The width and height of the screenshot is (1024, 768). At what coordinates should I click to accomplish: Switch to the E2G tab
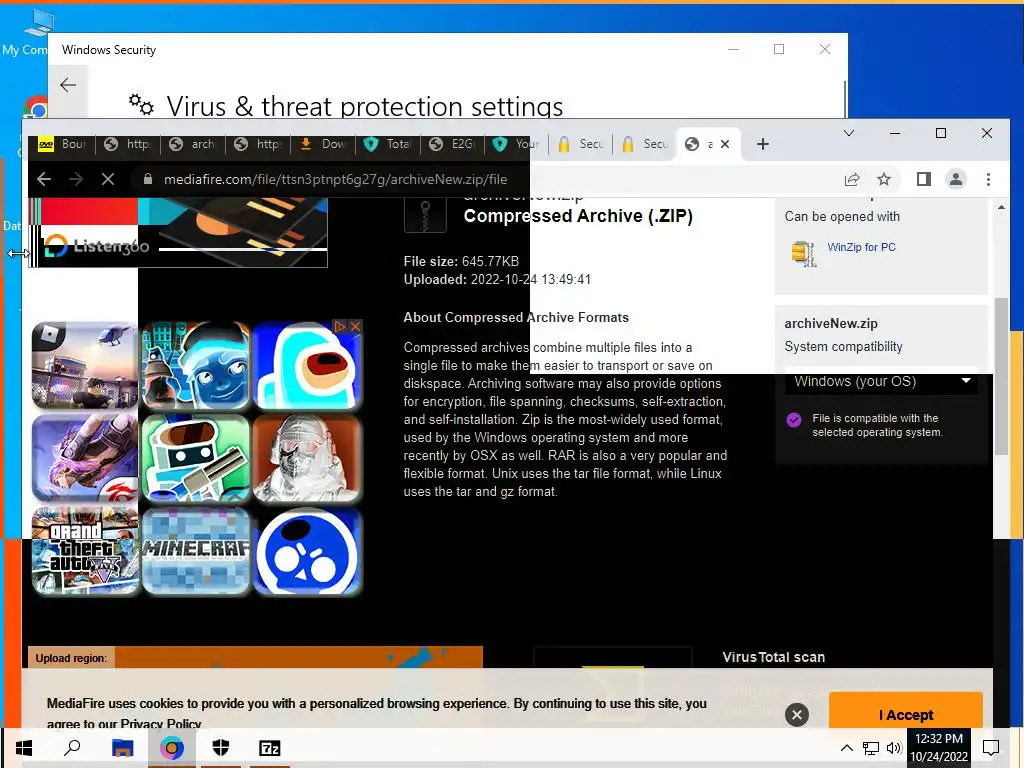(x=453, y=144)
